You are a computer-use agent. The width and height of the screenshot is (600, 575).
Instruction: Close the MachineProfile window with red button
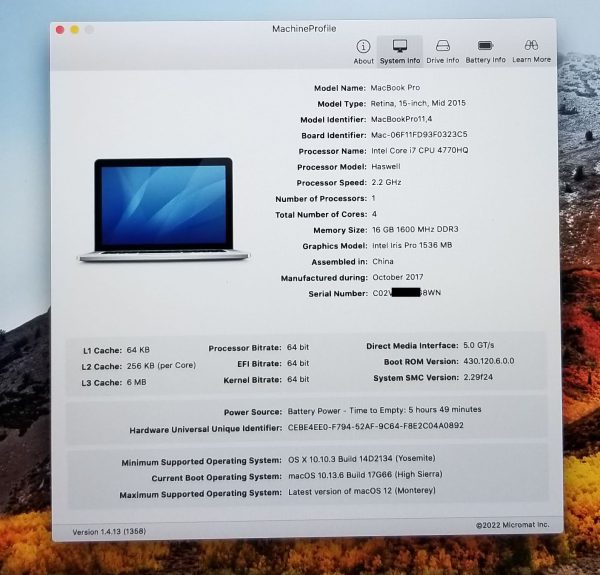60,29
